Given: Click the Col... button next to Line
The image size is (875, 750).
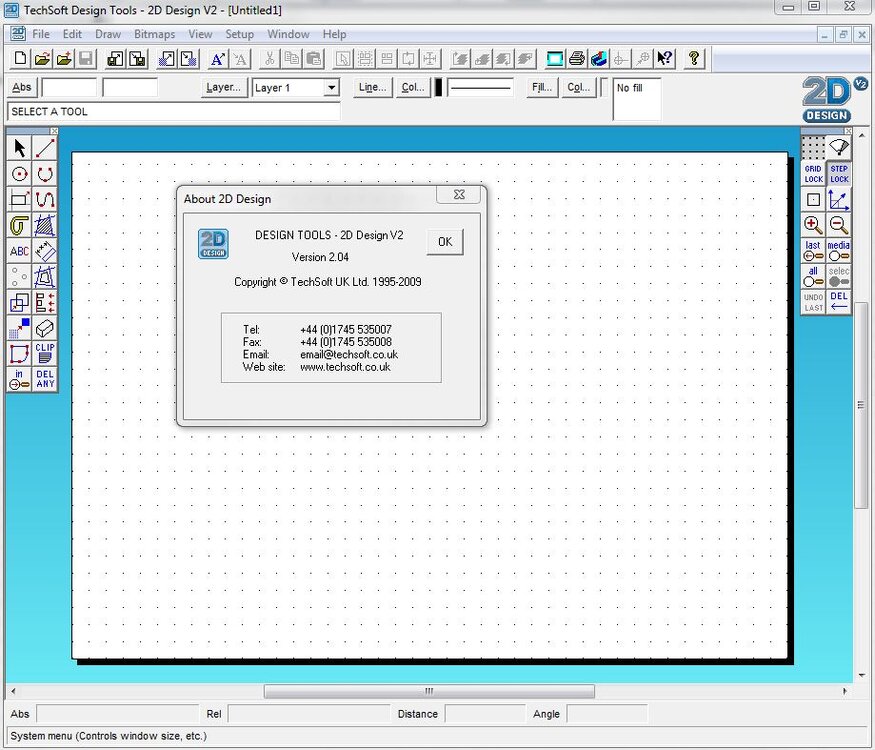Looking at the screenshot, I should (x=413, y=88).
